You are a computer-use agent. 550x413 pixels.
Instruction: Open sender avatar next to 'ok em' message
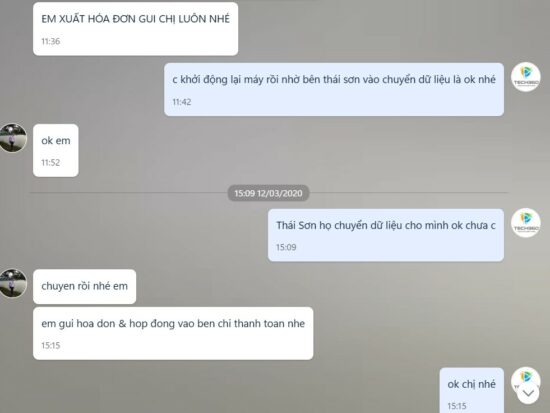[13, 138]
